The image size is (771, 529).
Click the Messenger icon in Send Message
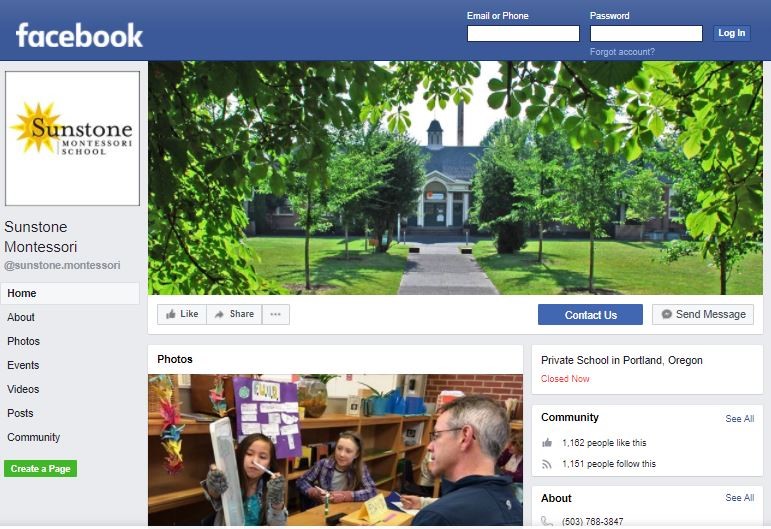667,314
